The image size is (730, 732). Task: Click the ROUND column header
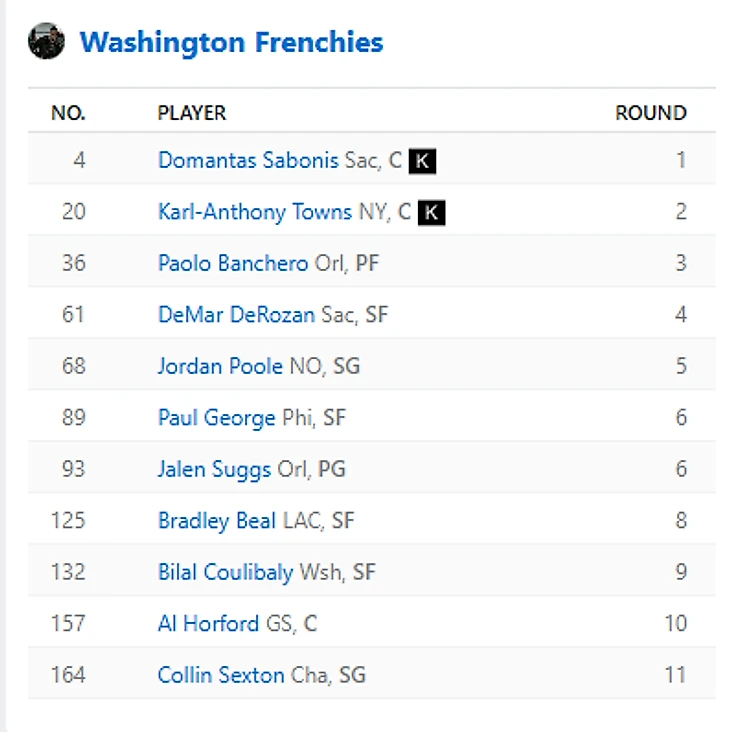click(651, 113)
